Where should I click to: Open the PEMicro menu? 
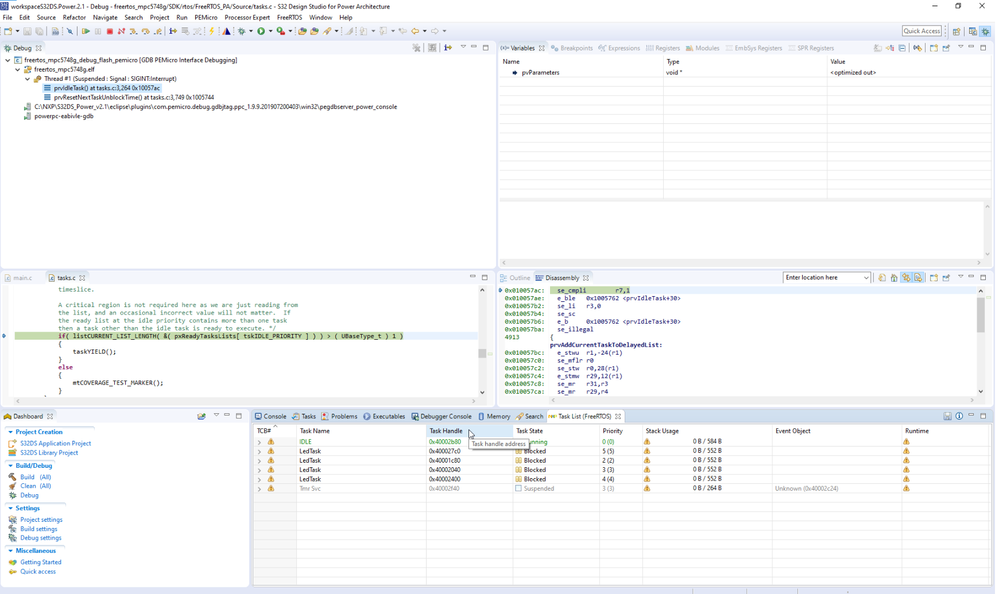(205, 17)
